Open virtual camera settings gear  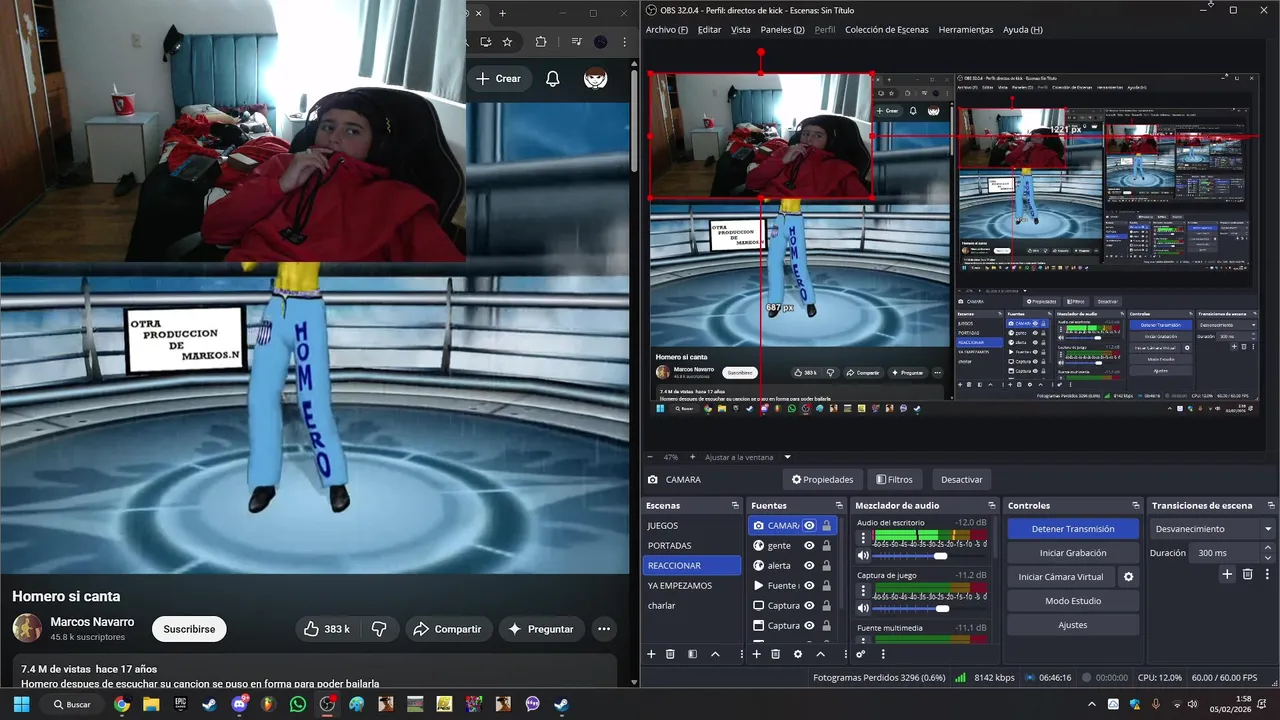(x=1129, y=577)
